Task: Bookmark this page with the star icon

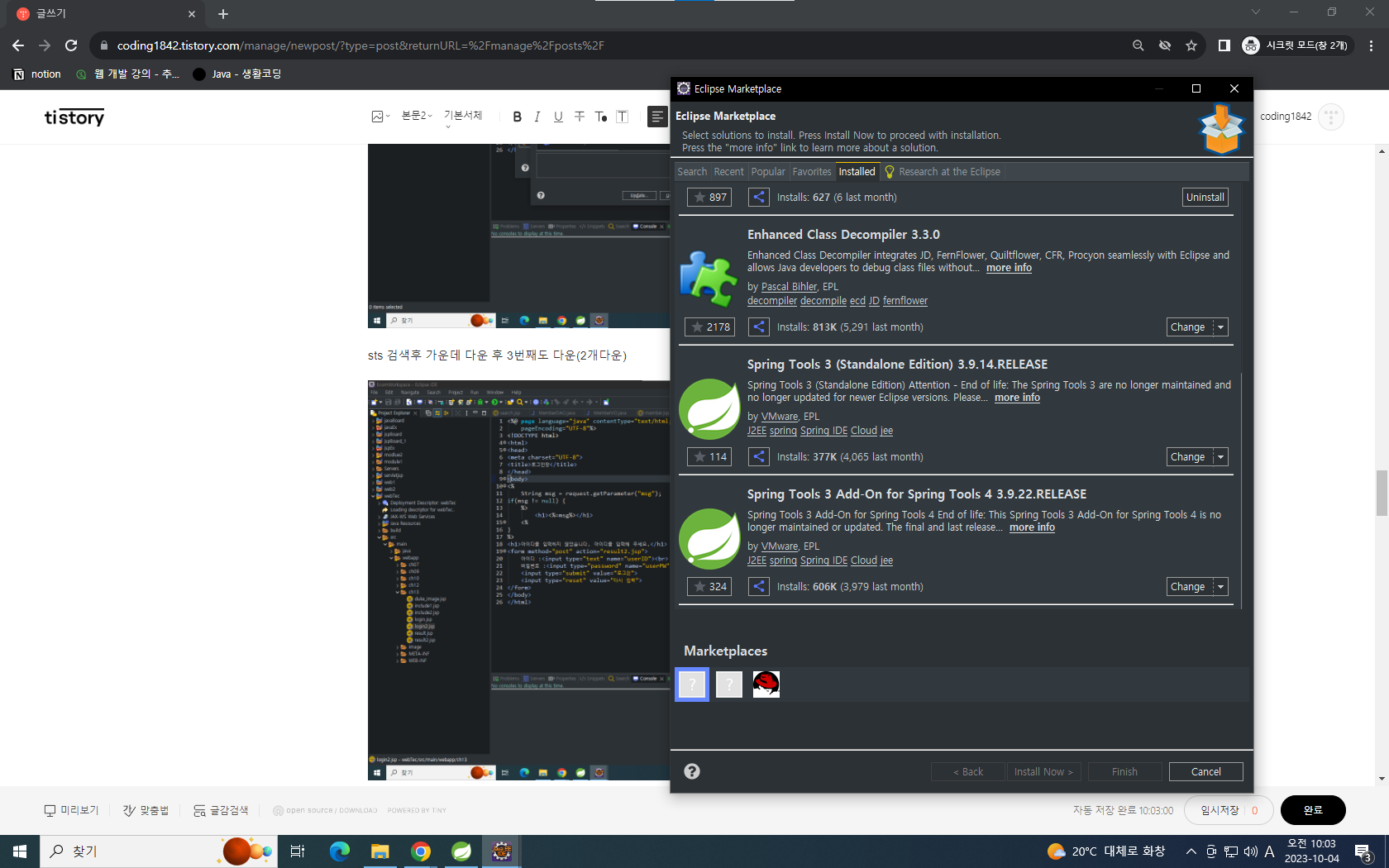Action: 1191,45
